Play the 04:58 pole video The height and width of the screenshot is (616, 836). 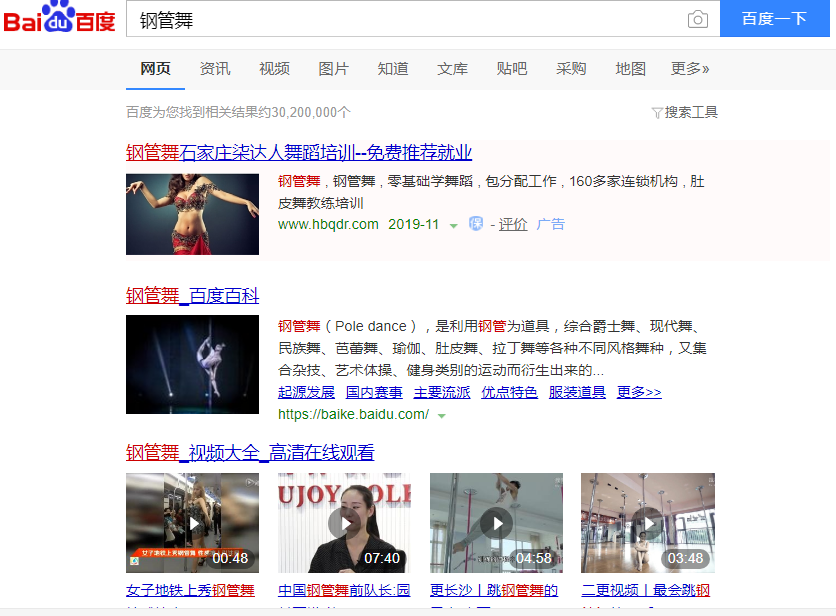coord(496,523)
